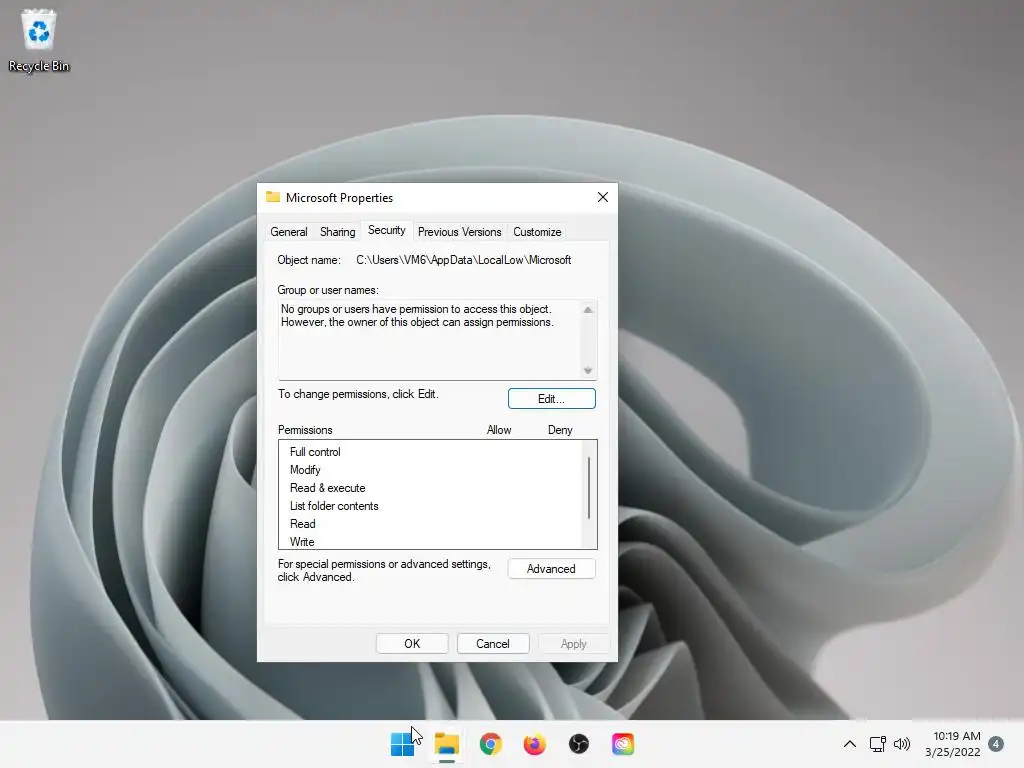Viewport: 1024px width, 768px height.
Task: Click the down arrow of the group names scrollbar
Action: click(588, 370)
